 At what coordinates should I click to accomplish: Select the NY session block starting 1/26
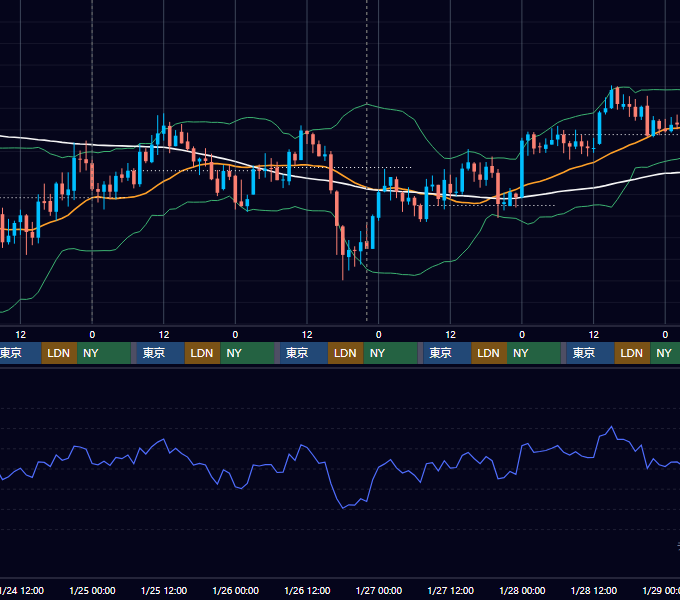[390, 353]
